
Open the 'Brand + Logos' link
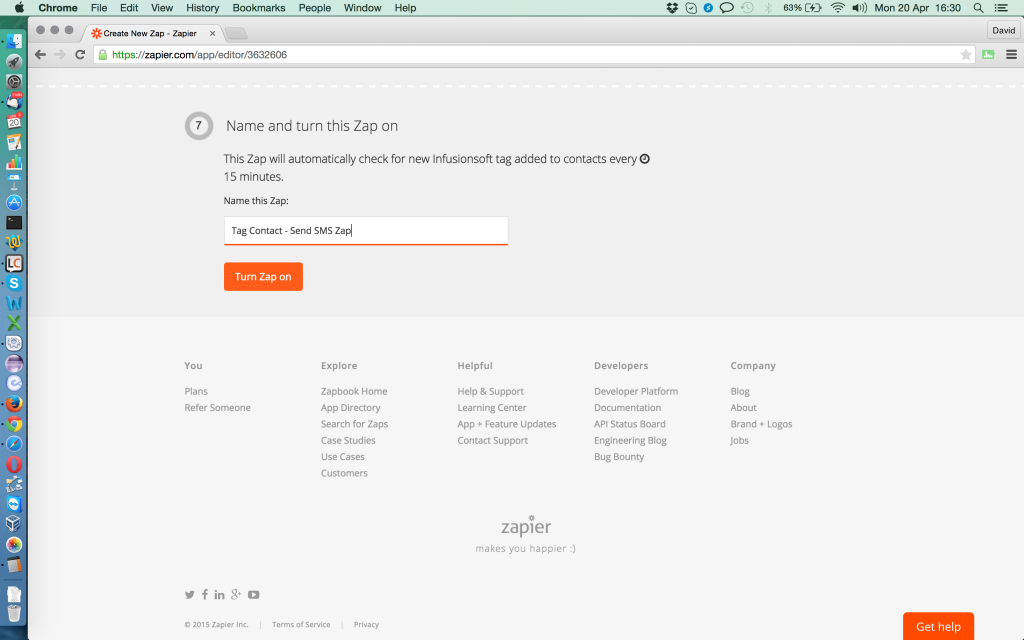(761, 424)
